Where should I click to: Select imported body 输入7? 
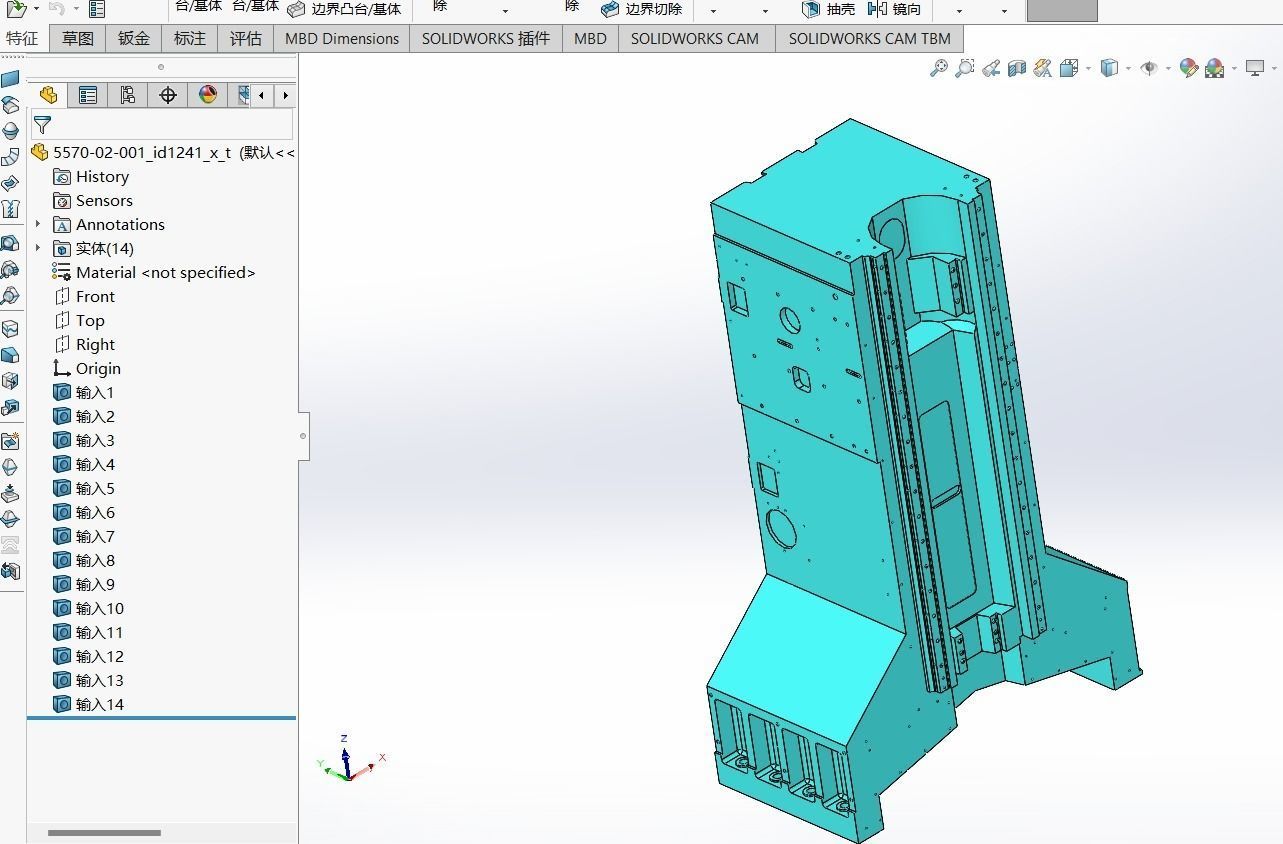tap(95, 536)
